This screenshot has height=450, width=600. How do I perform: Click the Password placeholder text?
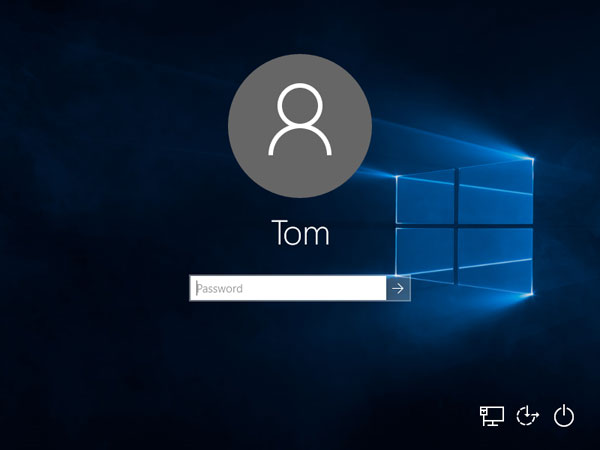pos(220,288)
